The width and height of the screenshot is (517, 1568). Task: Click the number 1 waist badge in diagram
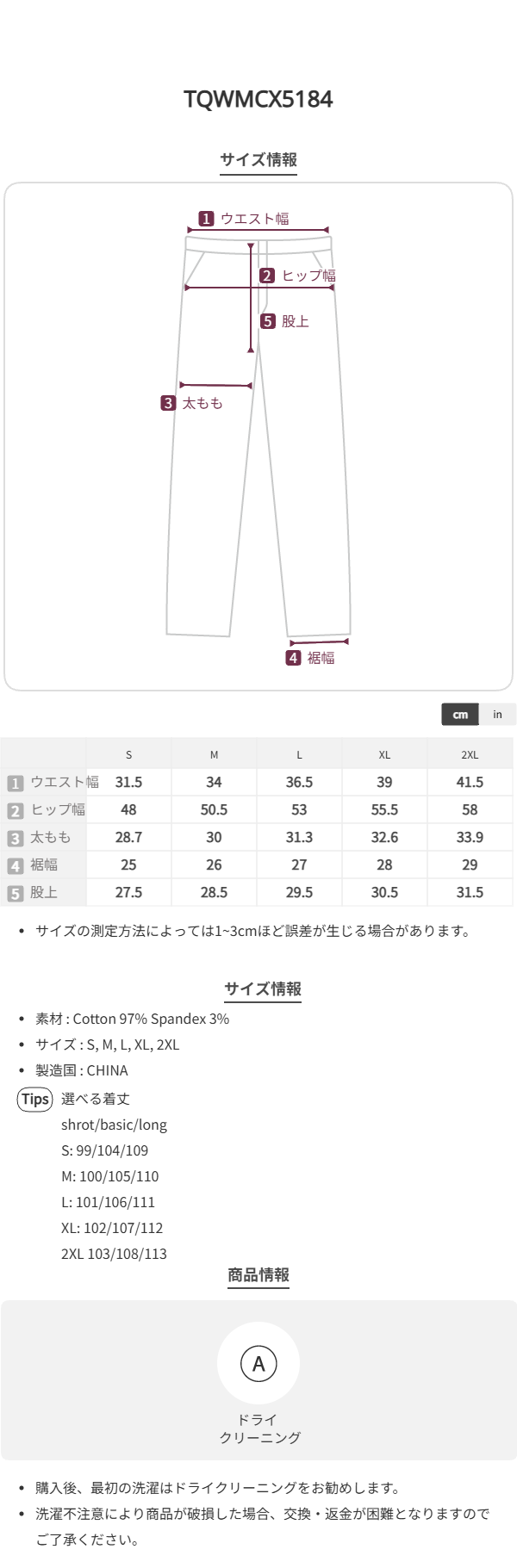tap(206, 219)
